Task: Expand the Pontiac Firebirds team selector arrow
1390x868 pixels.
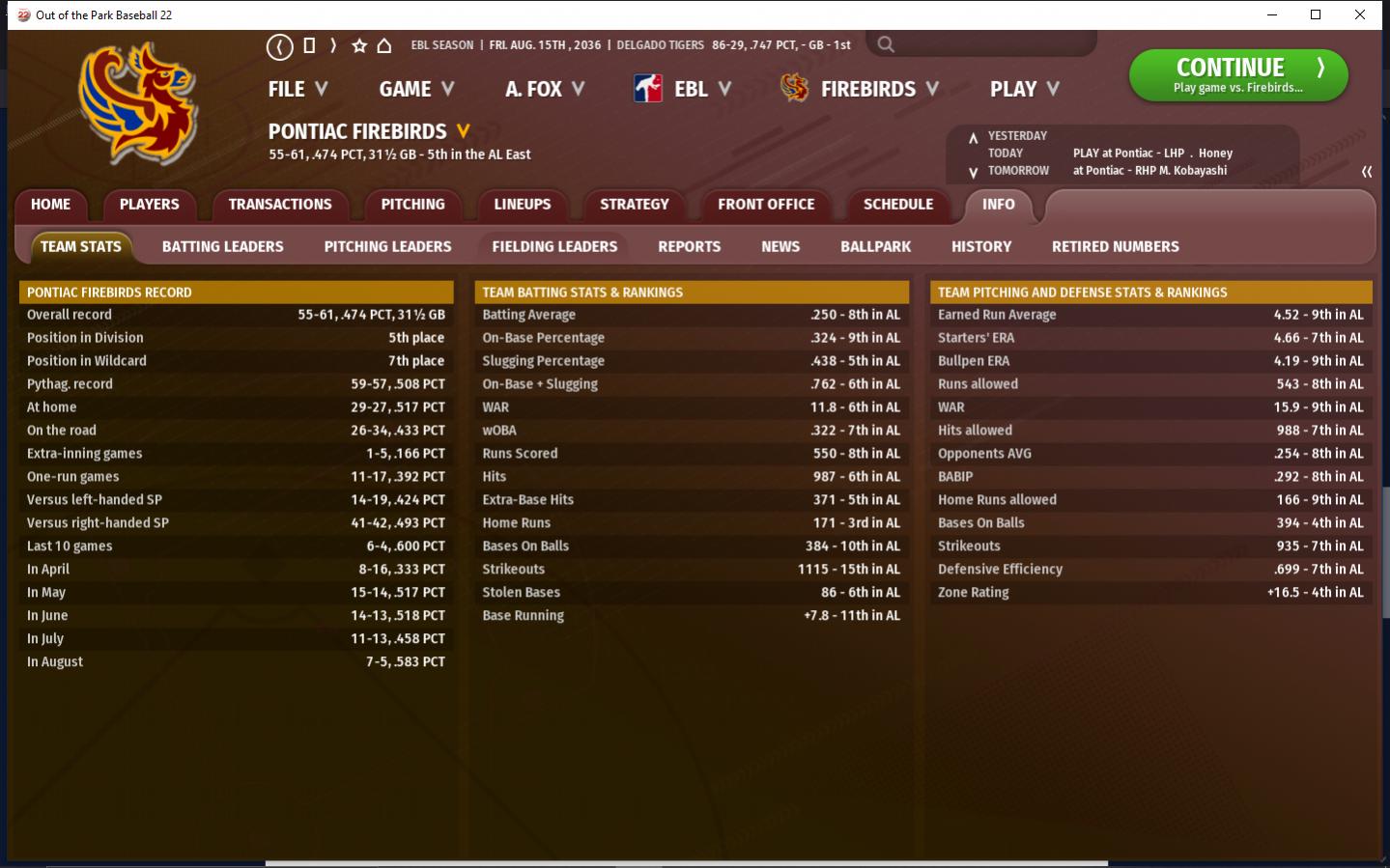Action: pyautogui.click(x=464, y=131)
